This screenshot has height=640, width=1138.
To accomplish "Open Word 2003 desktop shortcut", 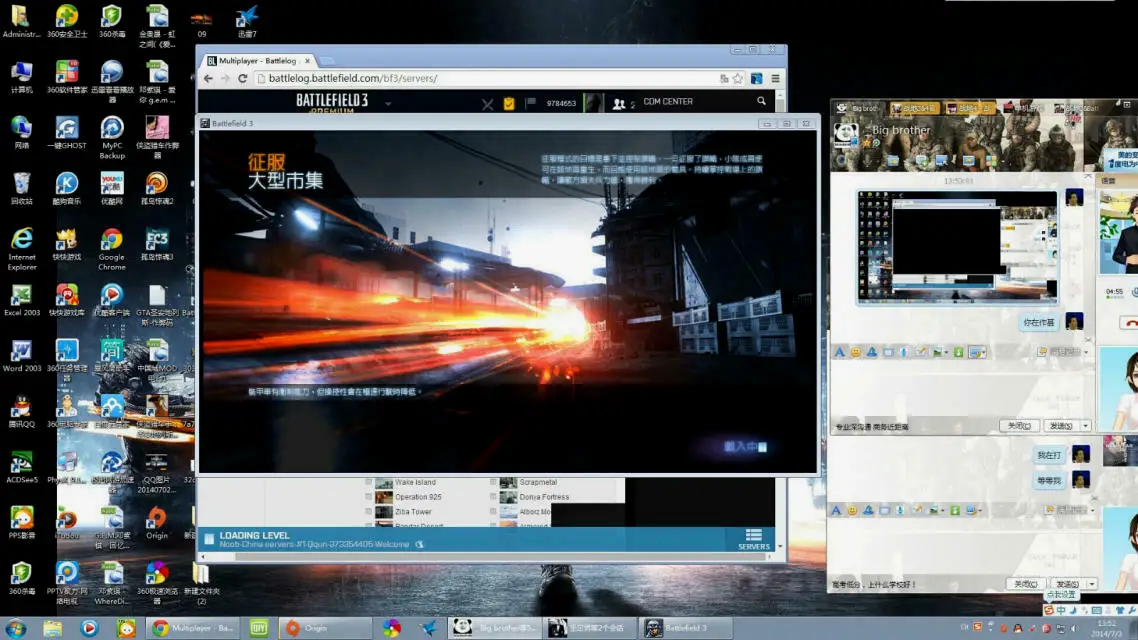I will (22, 356).
